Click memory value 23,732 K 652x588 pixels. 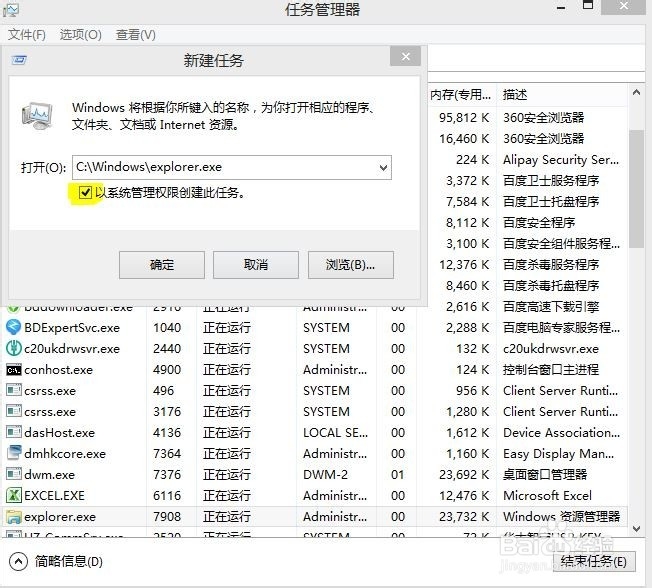coord(464,516)
